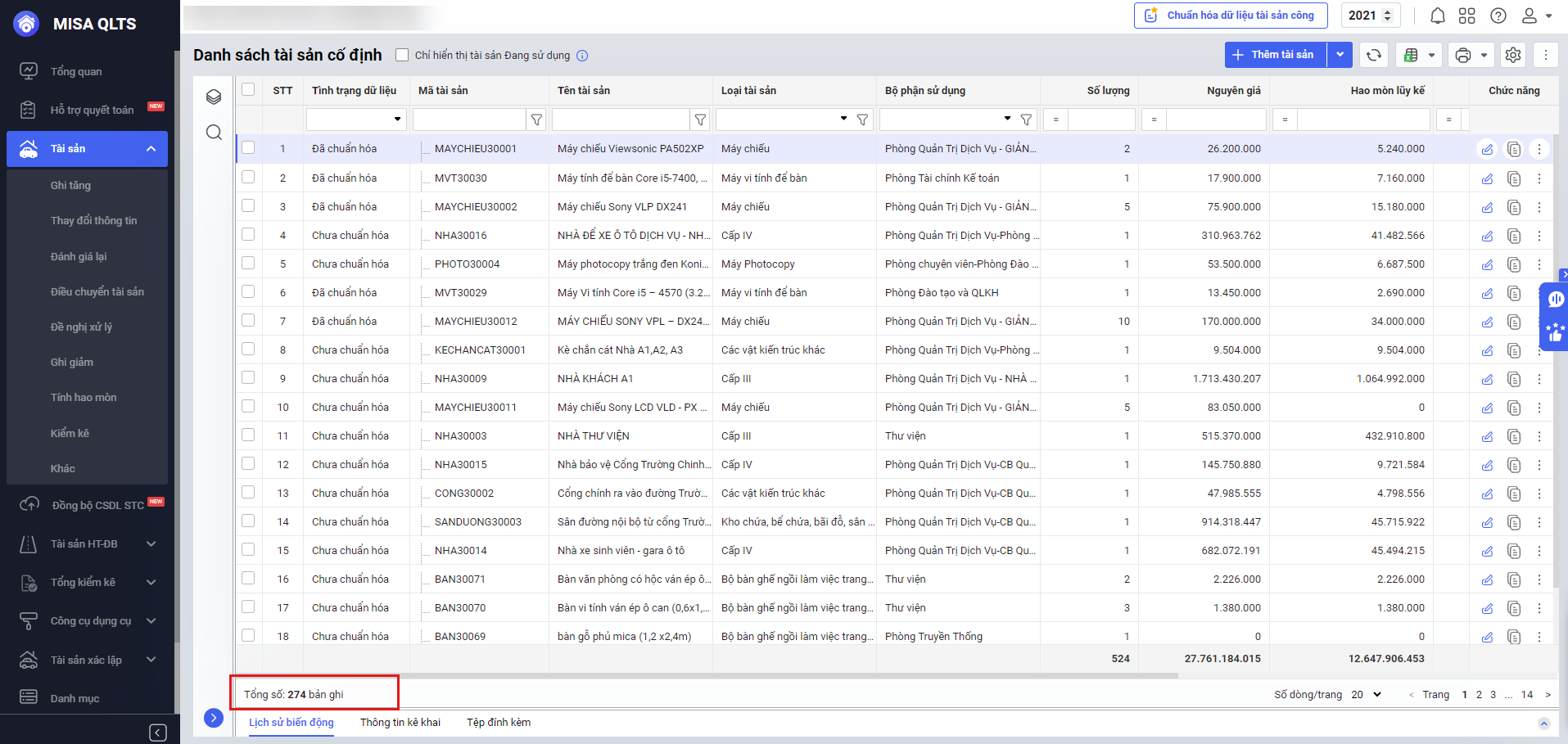Switch to the Thông tin kê khai tab
Image resolution: width=1568 pixels, height=744 pixels.
400,722
